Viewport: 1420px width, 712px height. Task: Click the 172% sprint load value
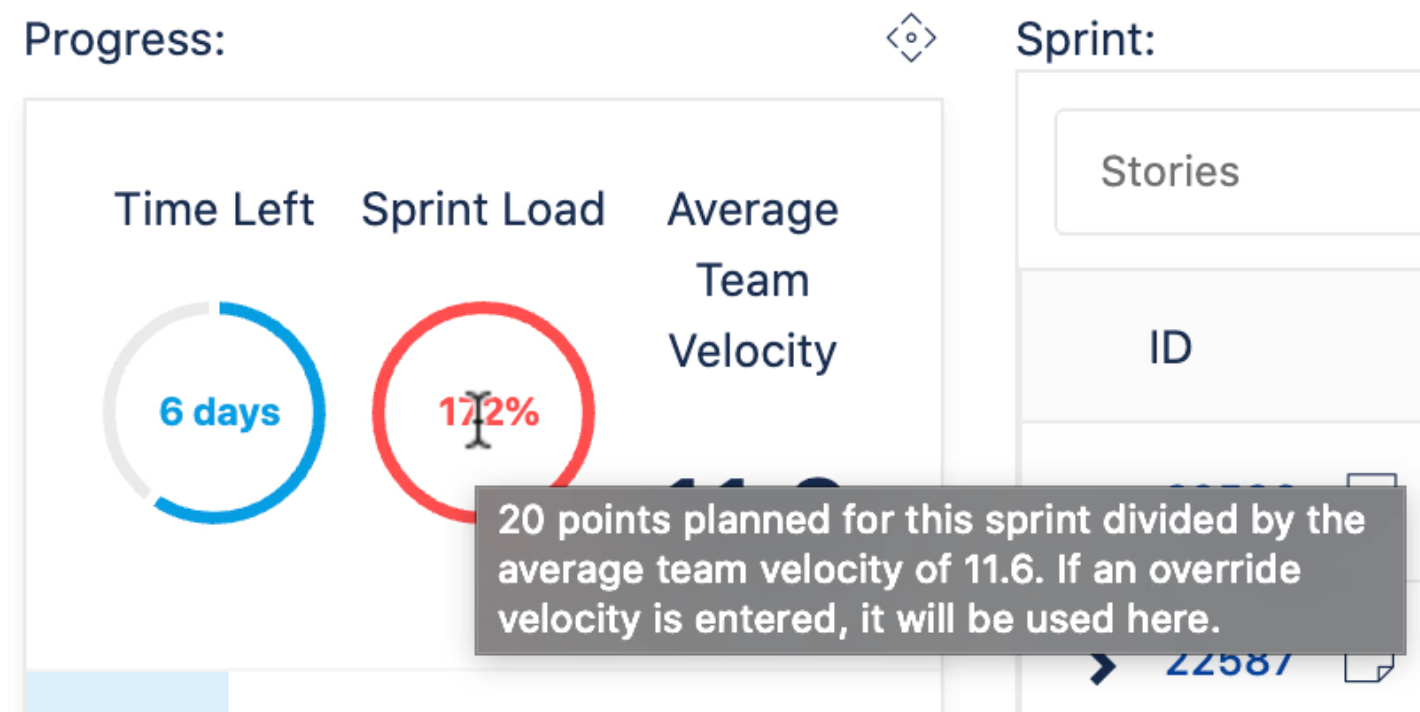click(489, 411)
